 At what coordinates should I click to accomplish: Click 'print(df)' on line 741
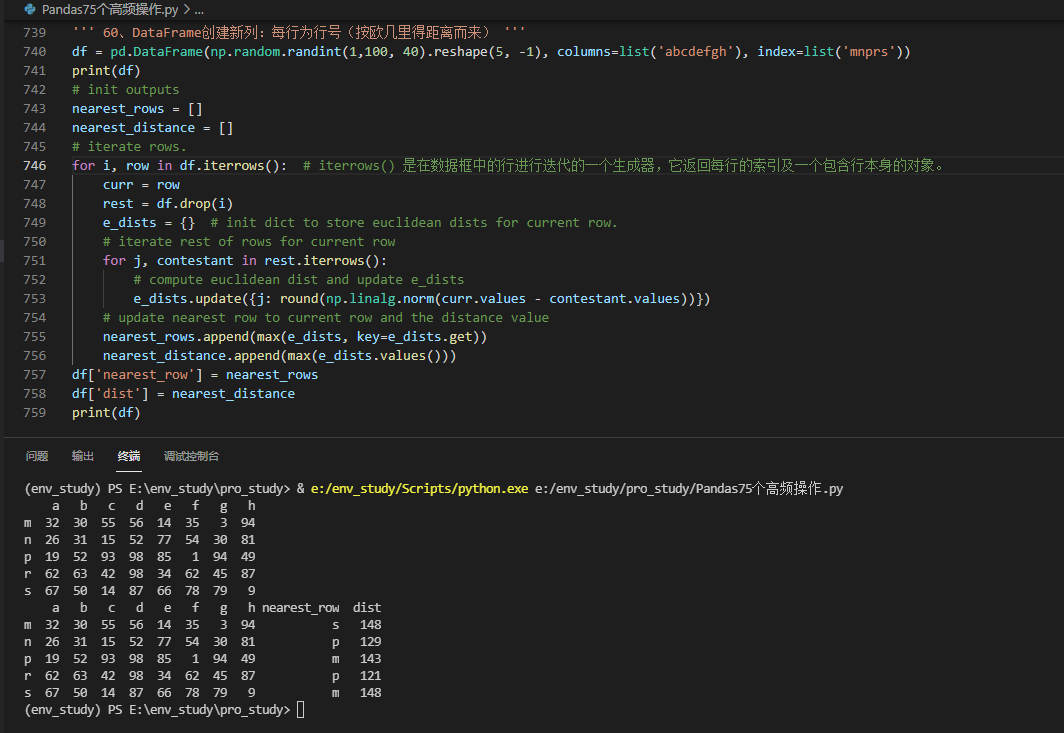pyautogui.click(x=106, y=71)
